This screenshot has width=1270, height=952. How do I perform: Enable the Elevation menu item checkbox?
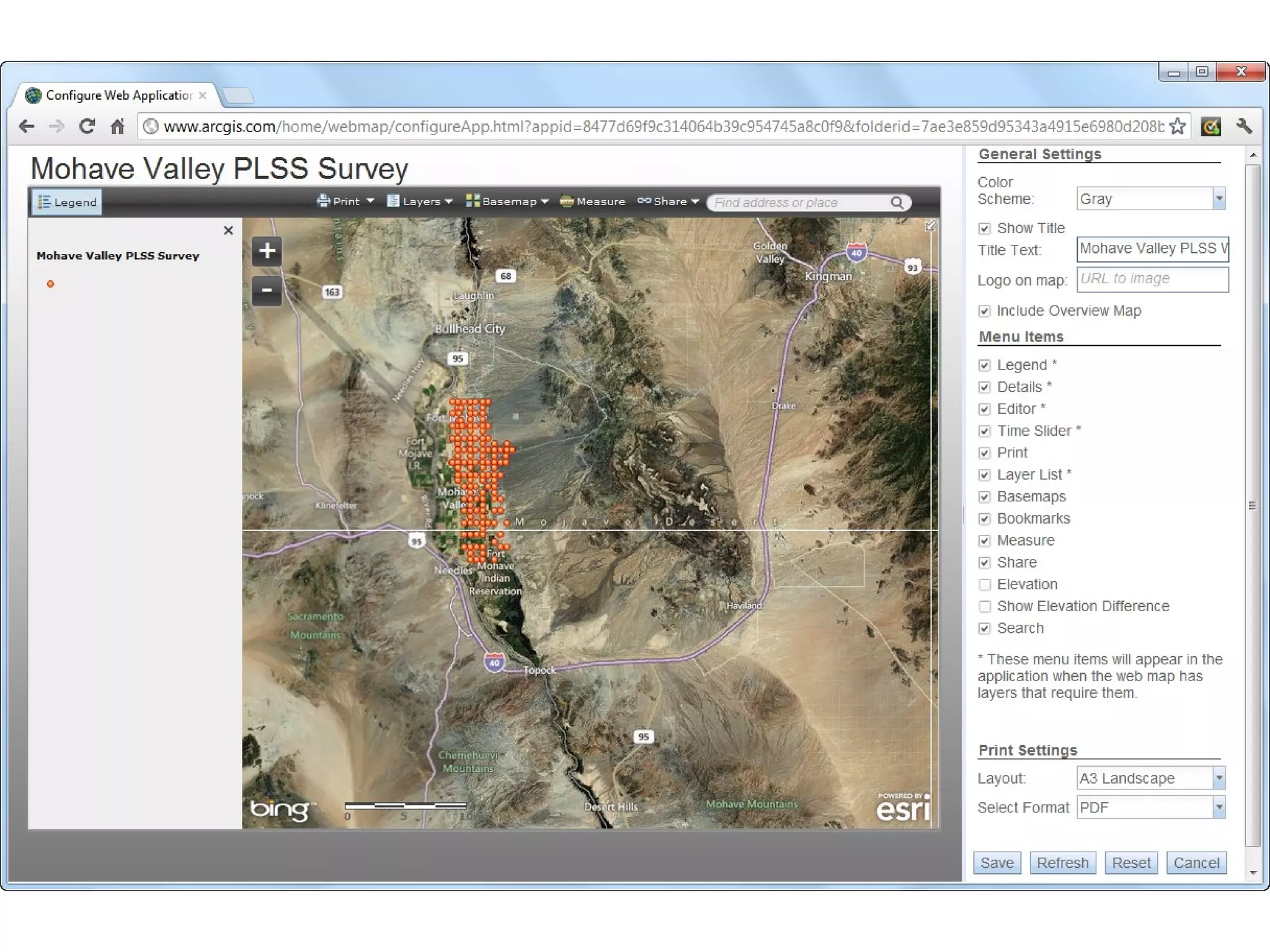pos(984,584)
